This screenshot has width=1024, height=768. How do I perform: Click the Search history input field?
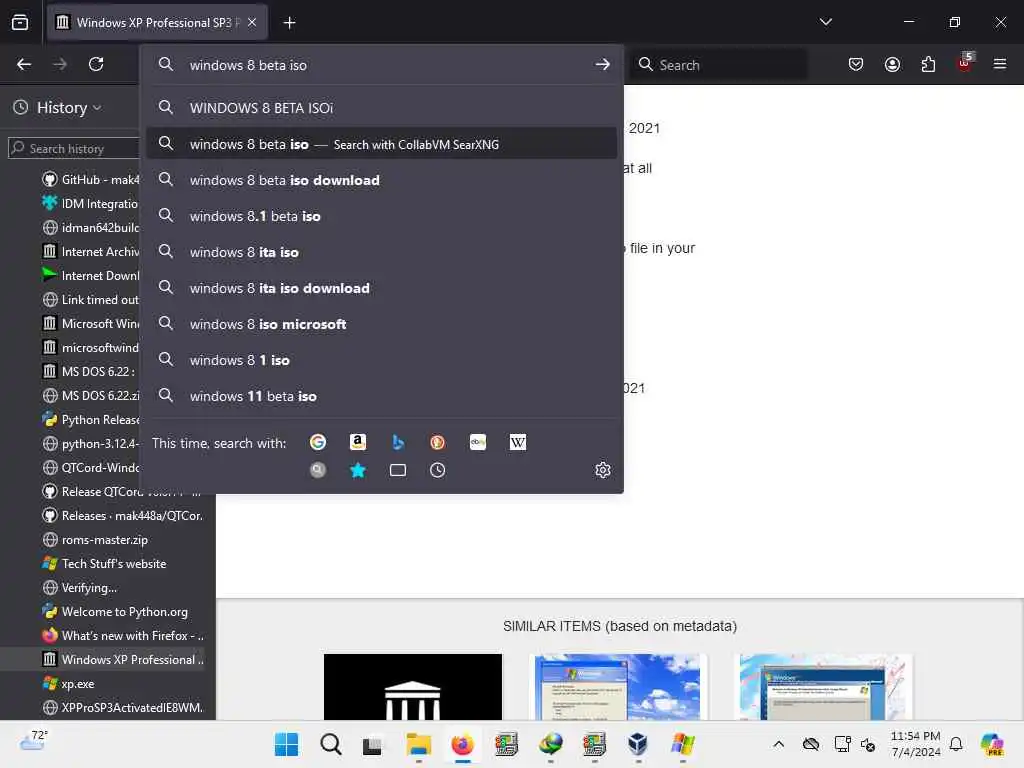pos(74,148)
